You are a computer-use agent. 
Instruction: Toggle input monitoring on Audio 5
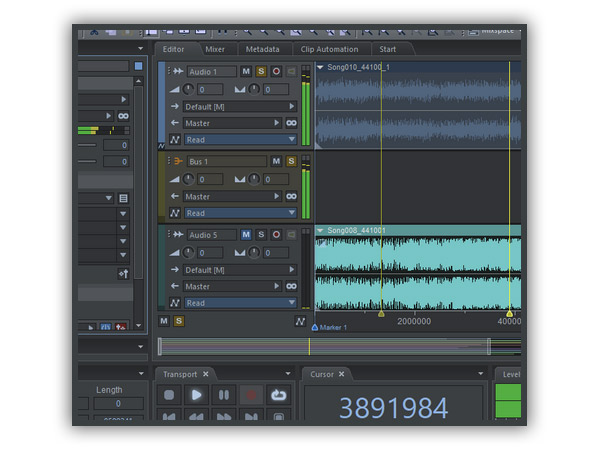point(291,235)
